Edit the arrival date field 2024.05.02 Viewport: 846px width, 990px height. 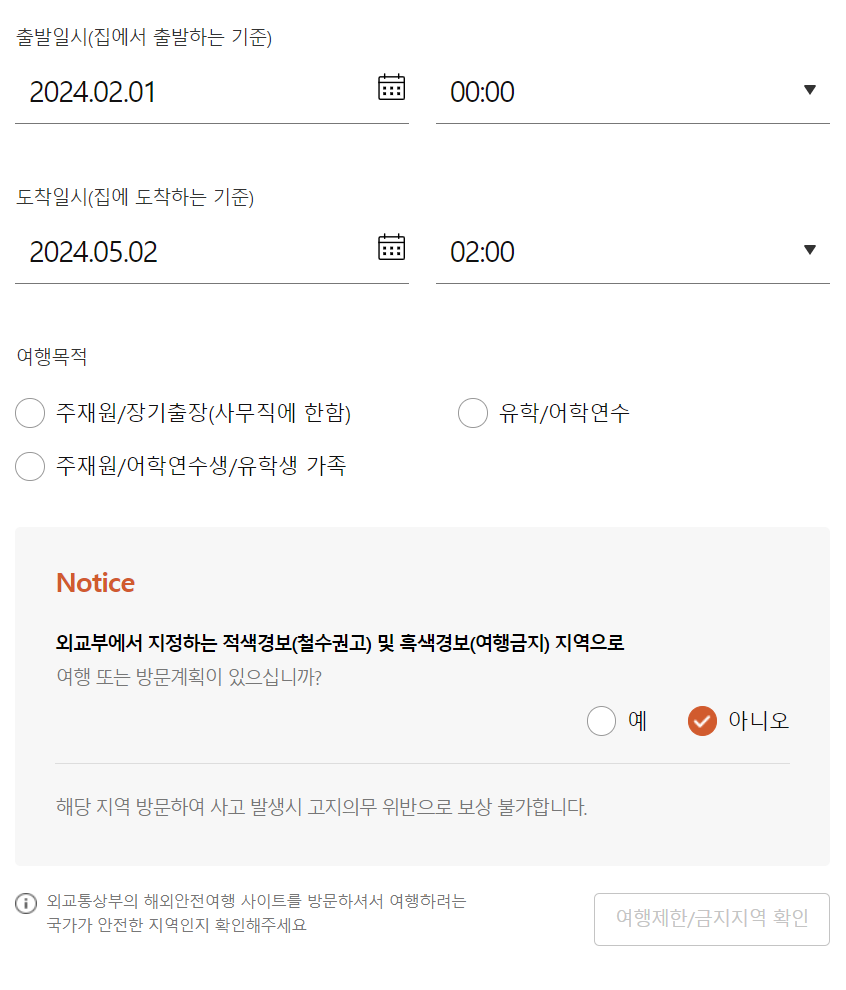click(212, 252)
